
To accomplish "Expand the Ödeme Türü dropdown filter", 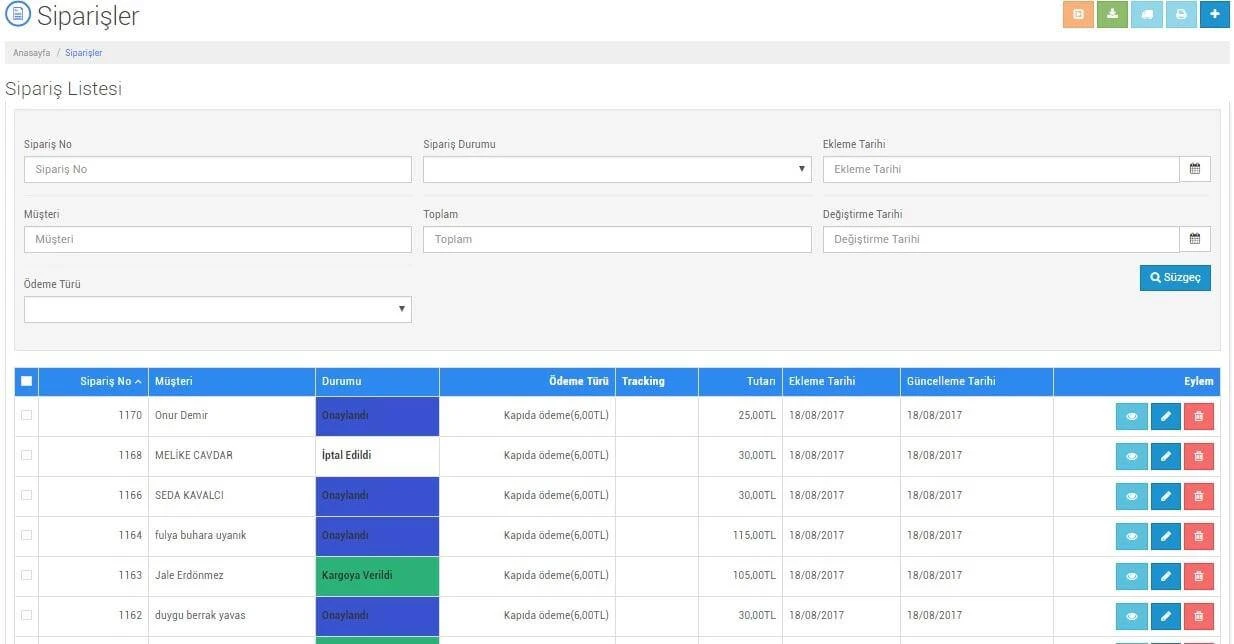I will [x=217, y=309].
